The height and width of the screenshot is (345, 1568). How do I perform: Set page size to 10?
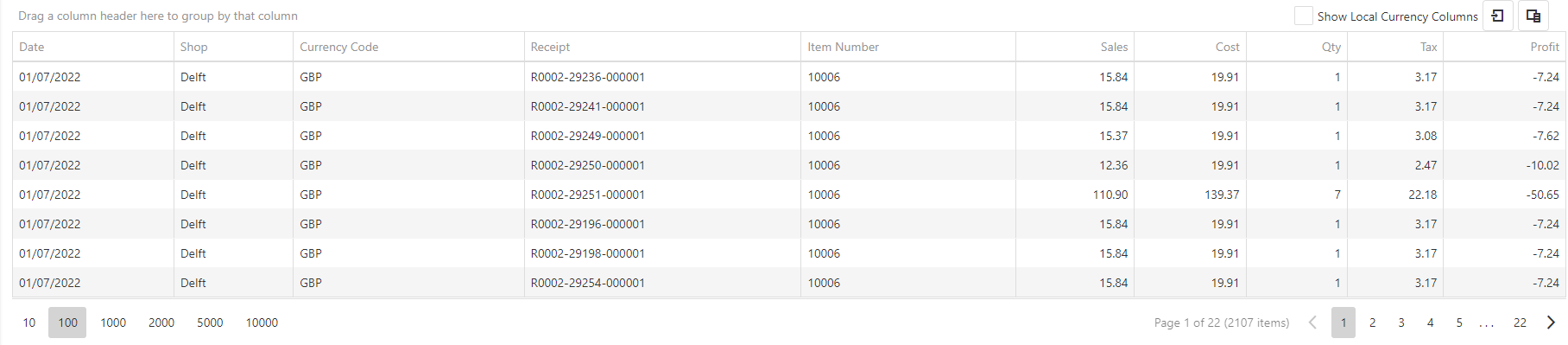[29, 323]
